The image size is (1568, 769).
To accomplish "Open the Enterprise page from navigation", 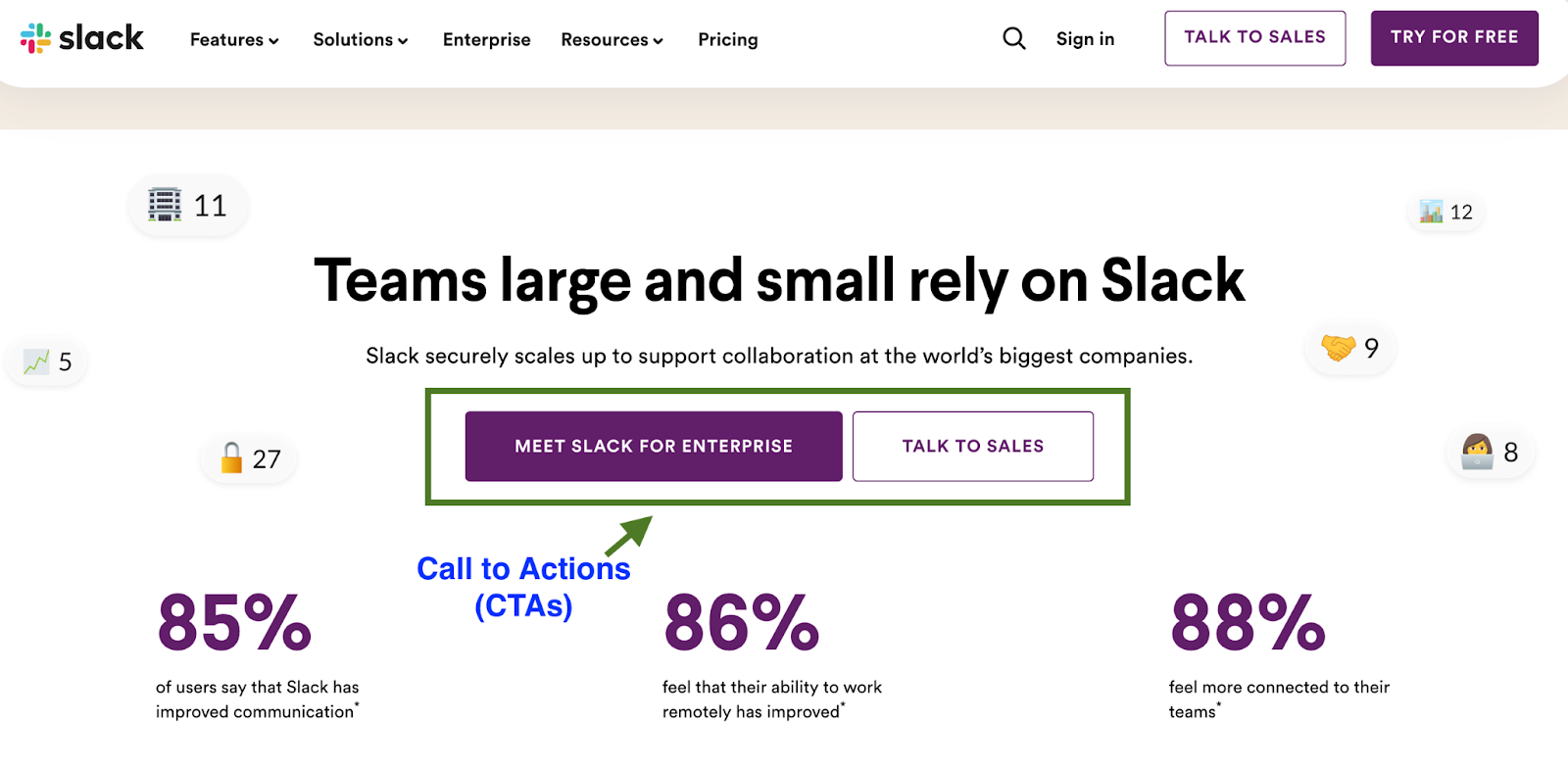I will pos(486,40).
